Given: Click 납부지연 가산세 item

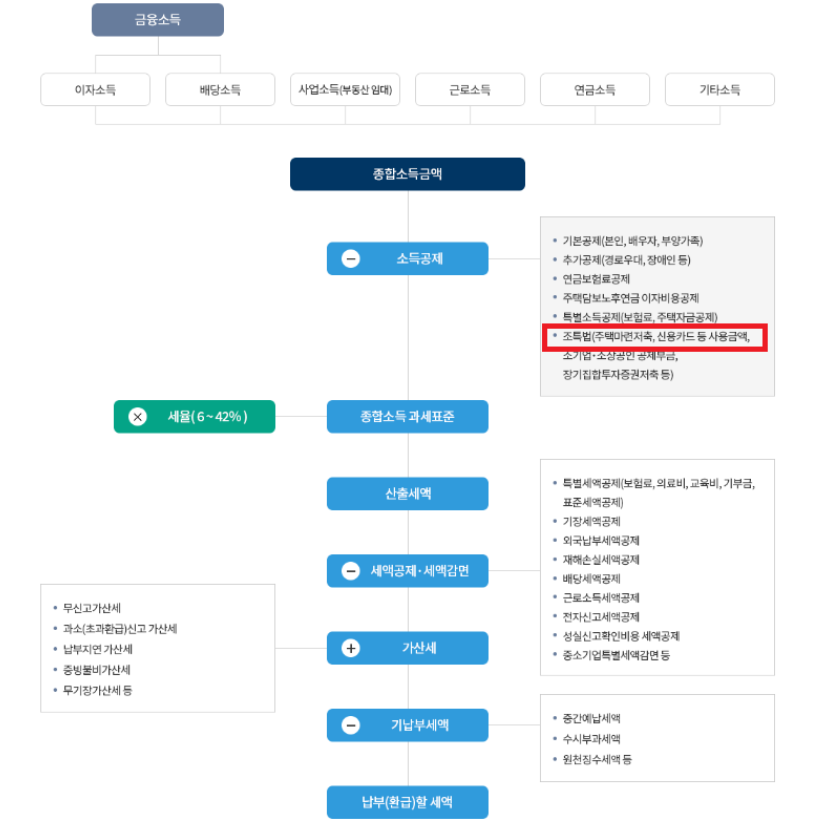Looking at the screenshot, I should (x=98, y=650).
